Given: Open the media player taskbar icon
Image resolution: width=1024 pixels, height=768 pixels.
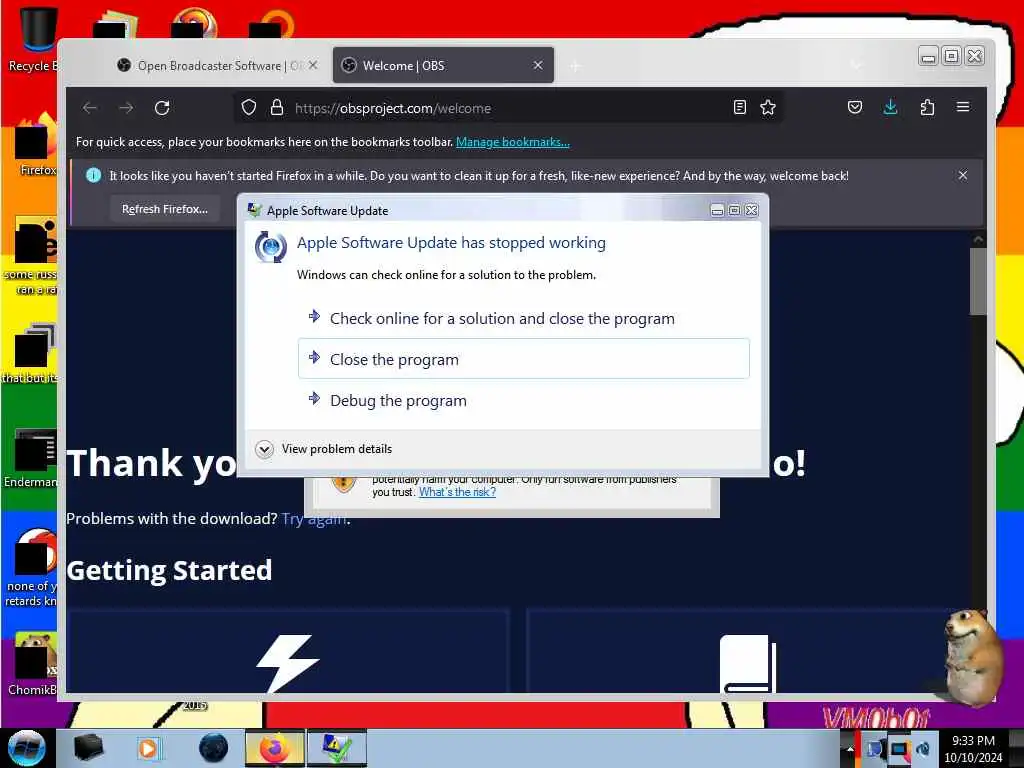Looking at the screenshot, I should (149, 748).
